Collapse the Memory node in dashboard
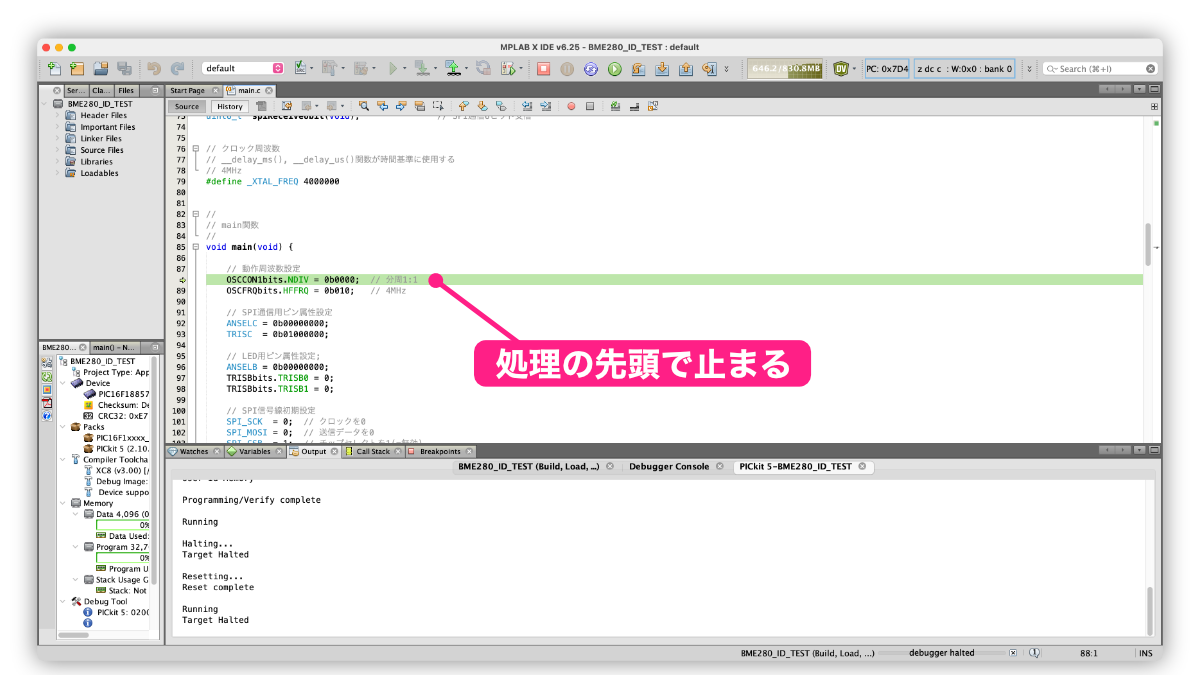1200x675 pixels. (63, 503)
